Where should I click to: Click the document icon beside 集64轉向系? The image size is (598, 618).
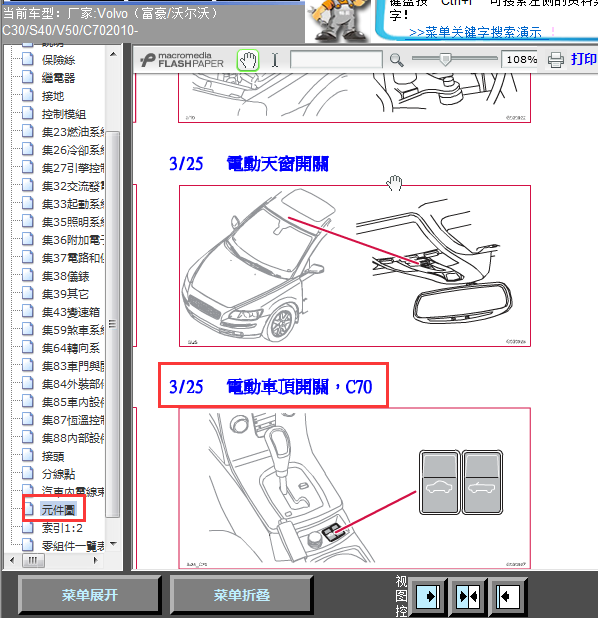coord(28,347)
